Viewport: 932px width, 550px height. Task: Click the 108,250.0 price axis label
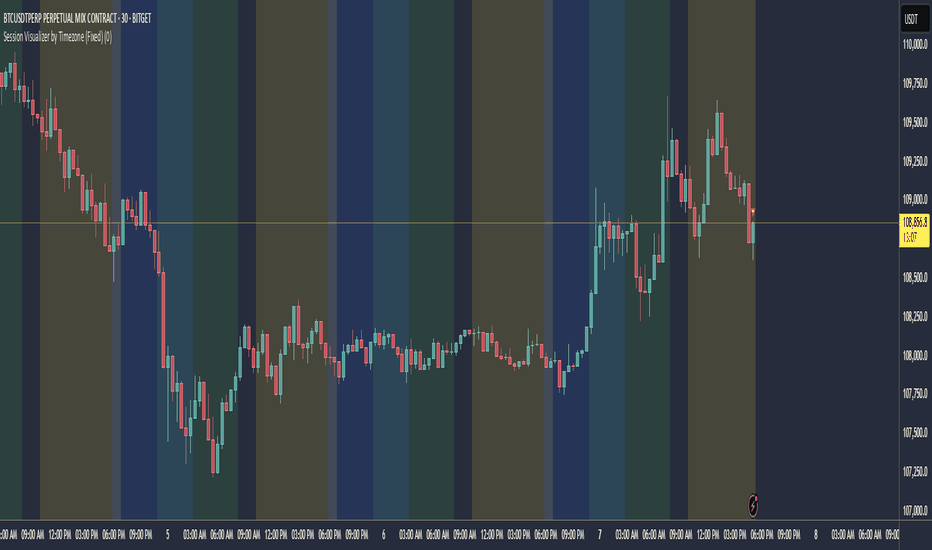(915, 316)
